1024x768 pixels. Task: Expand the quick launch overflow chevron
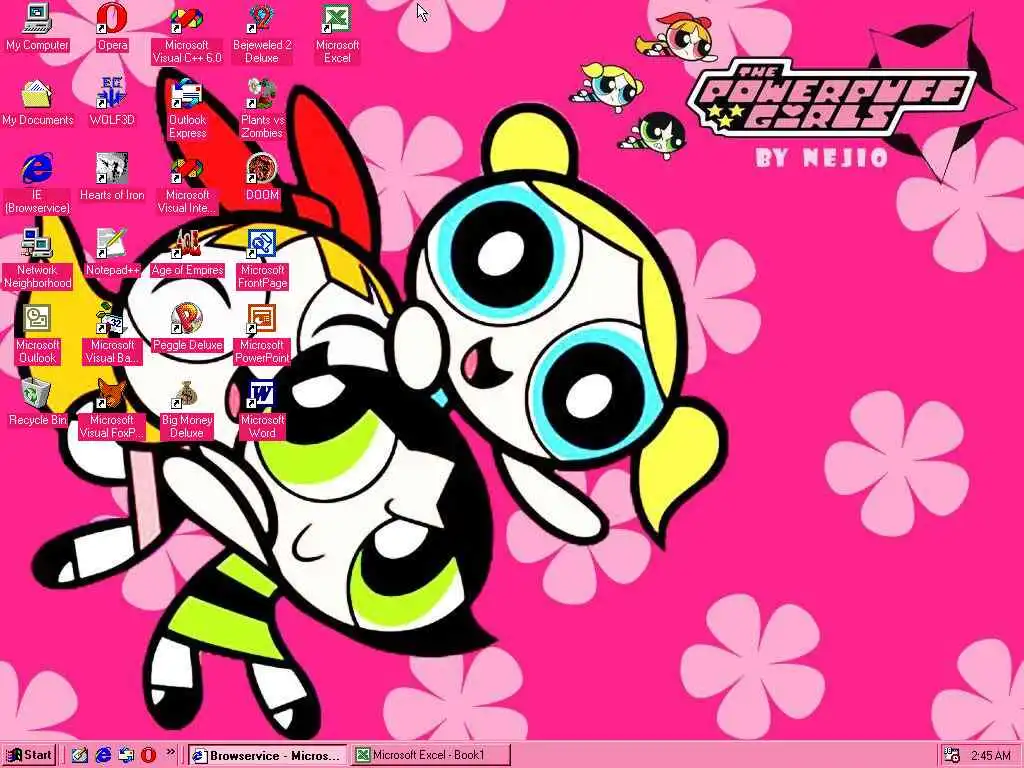pos(170,752)
